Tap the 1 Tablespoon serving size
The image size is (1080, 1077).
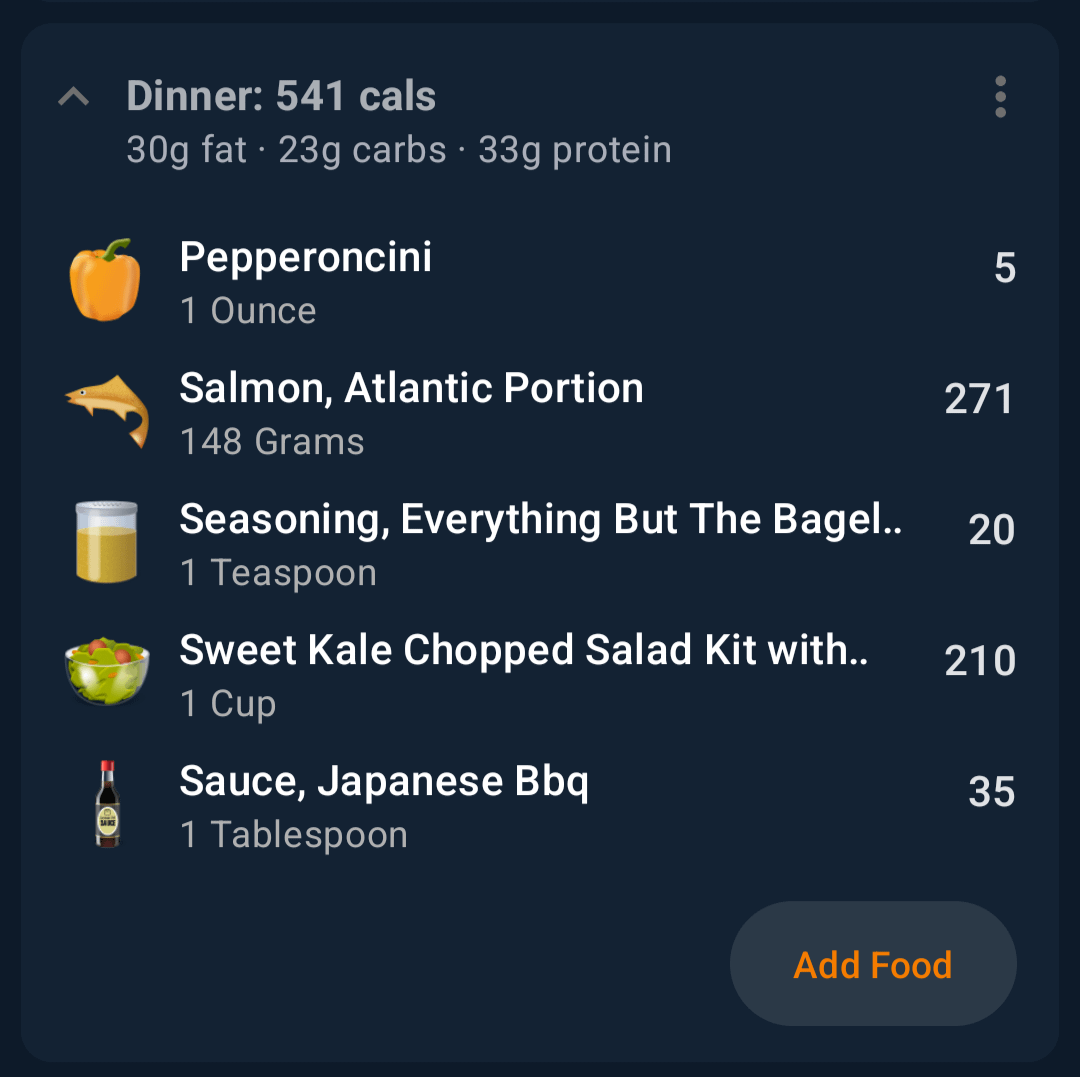pos(294,835)
